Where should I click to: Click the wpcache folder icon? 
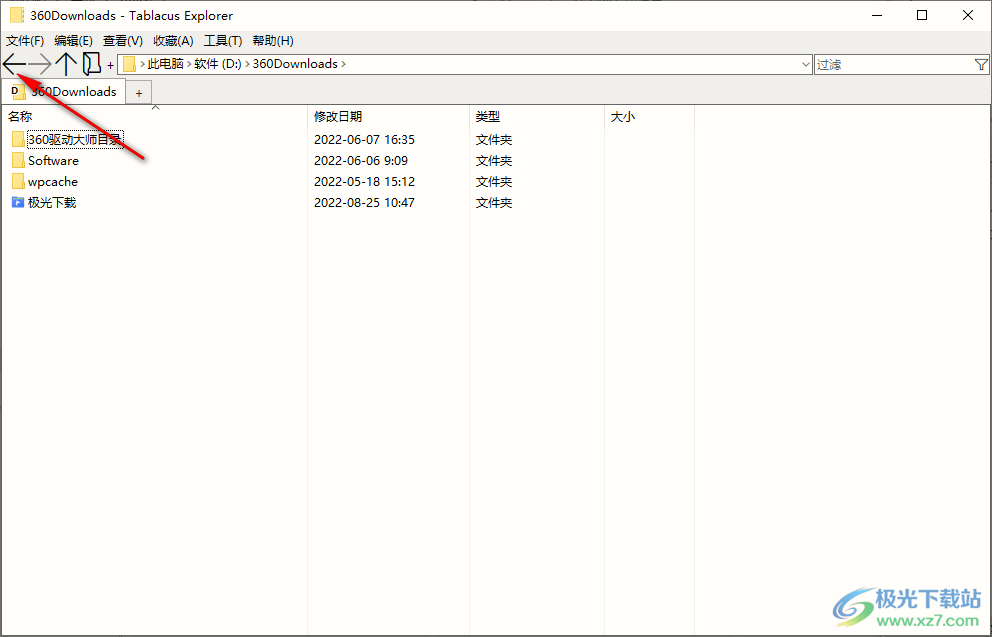pyautogui.click(x=18, y=182)
